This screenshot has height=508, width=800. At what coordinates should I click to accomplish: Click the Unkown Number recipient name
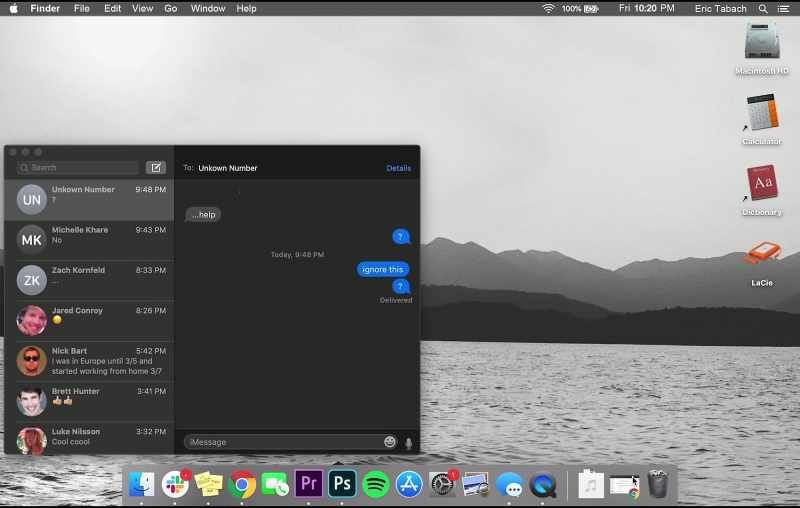coord(228,168)
